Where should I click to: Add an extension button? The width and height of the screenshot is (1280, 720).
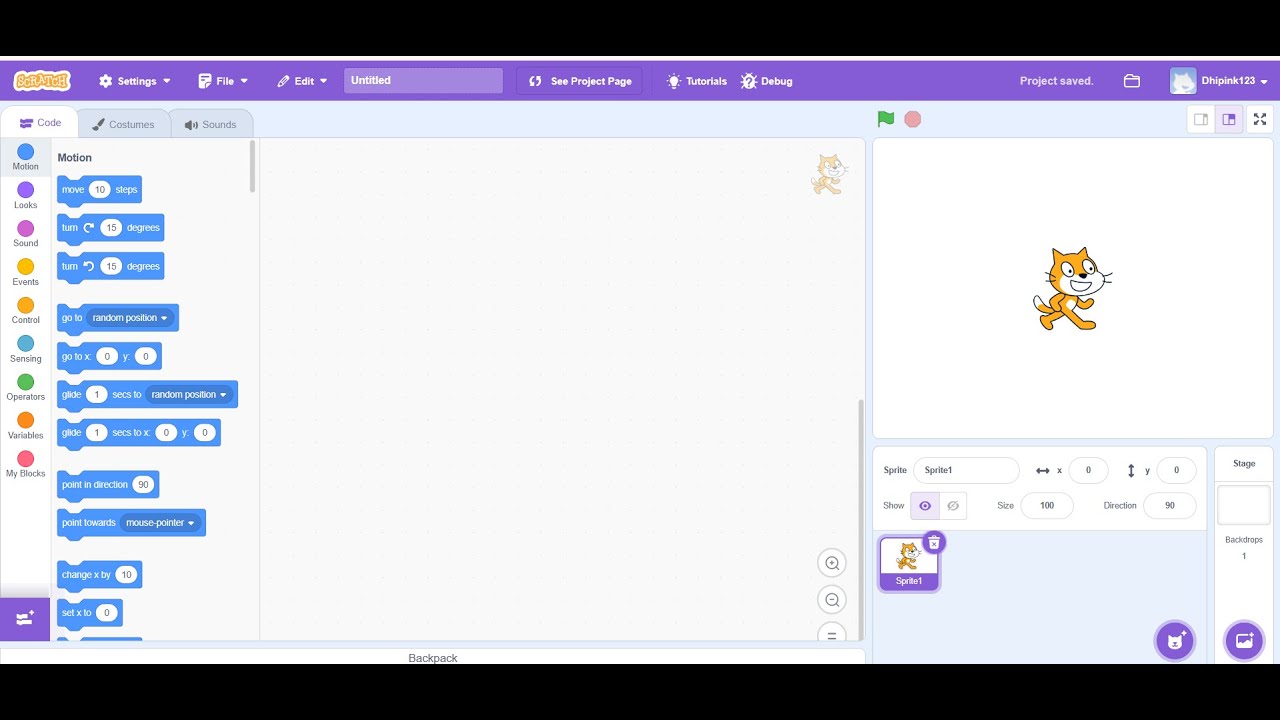coord(25,618)
